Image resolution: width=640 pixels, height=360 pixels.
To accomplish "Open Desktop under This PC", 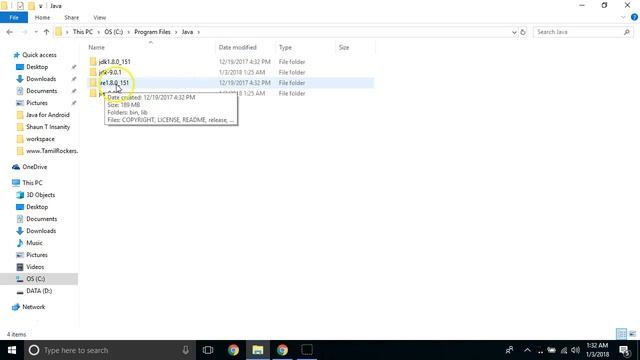I will click(x=37, y=207).
